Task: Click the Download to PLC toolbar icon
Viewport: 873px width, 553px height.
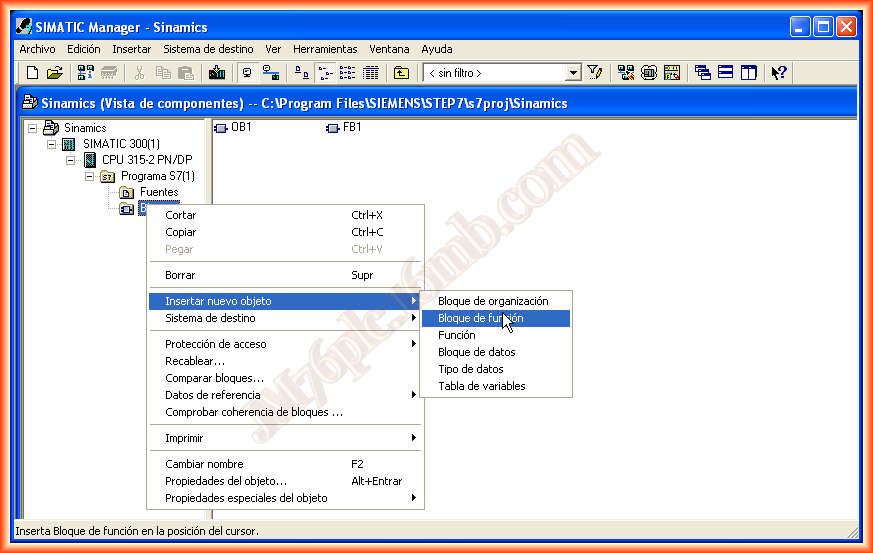Action: [217, 73]
